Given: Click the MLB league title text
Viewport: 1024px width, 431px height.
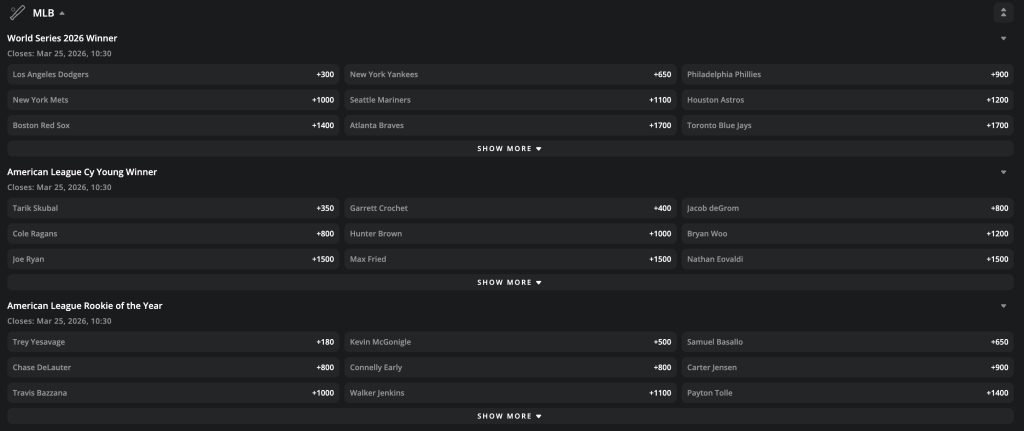Looking at the screenshot, I should (43, 13).
